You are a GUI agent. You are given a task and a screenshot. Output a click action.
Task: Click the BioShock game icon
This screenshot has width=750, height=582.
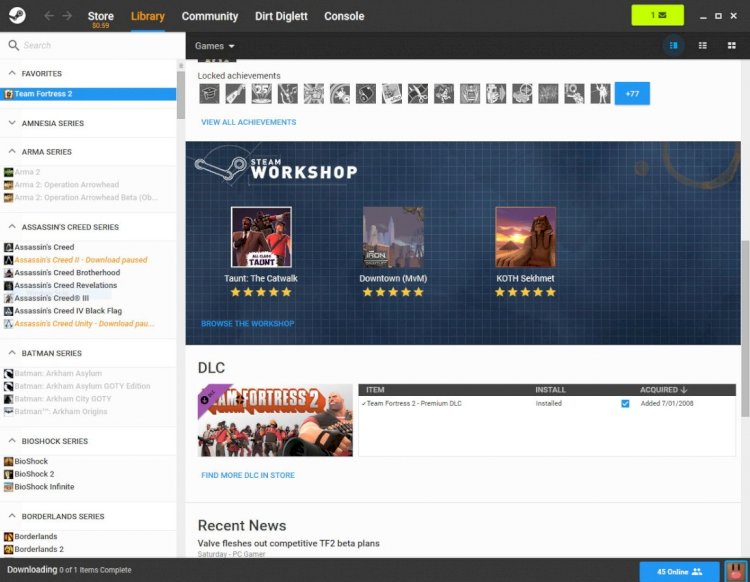[x=8, y=461]
